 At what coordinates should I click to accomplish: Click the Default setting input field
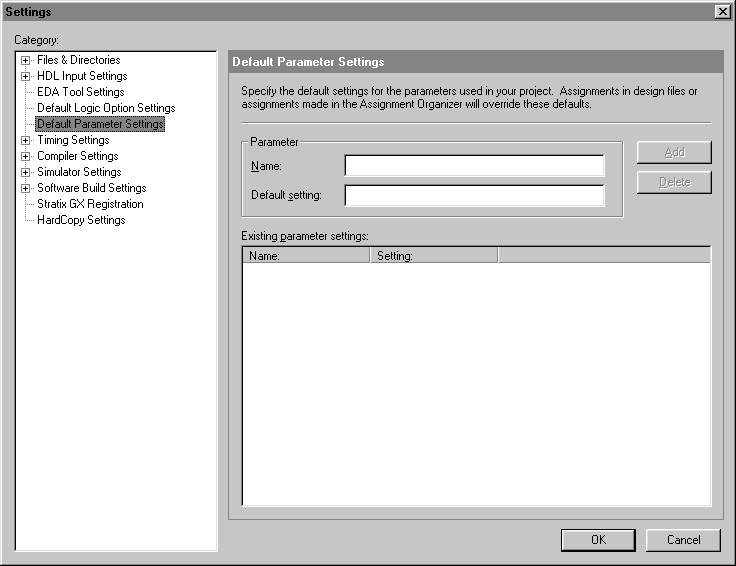pyautogui.click(x=474, y=195)
